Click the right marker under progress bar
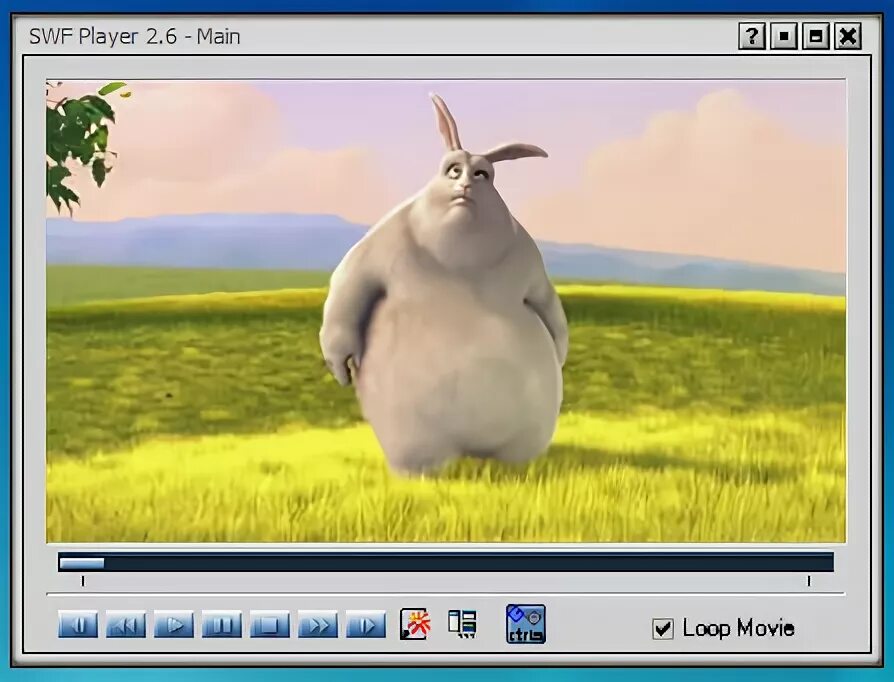This screenshot has height=682, width=894. (808, 581)
